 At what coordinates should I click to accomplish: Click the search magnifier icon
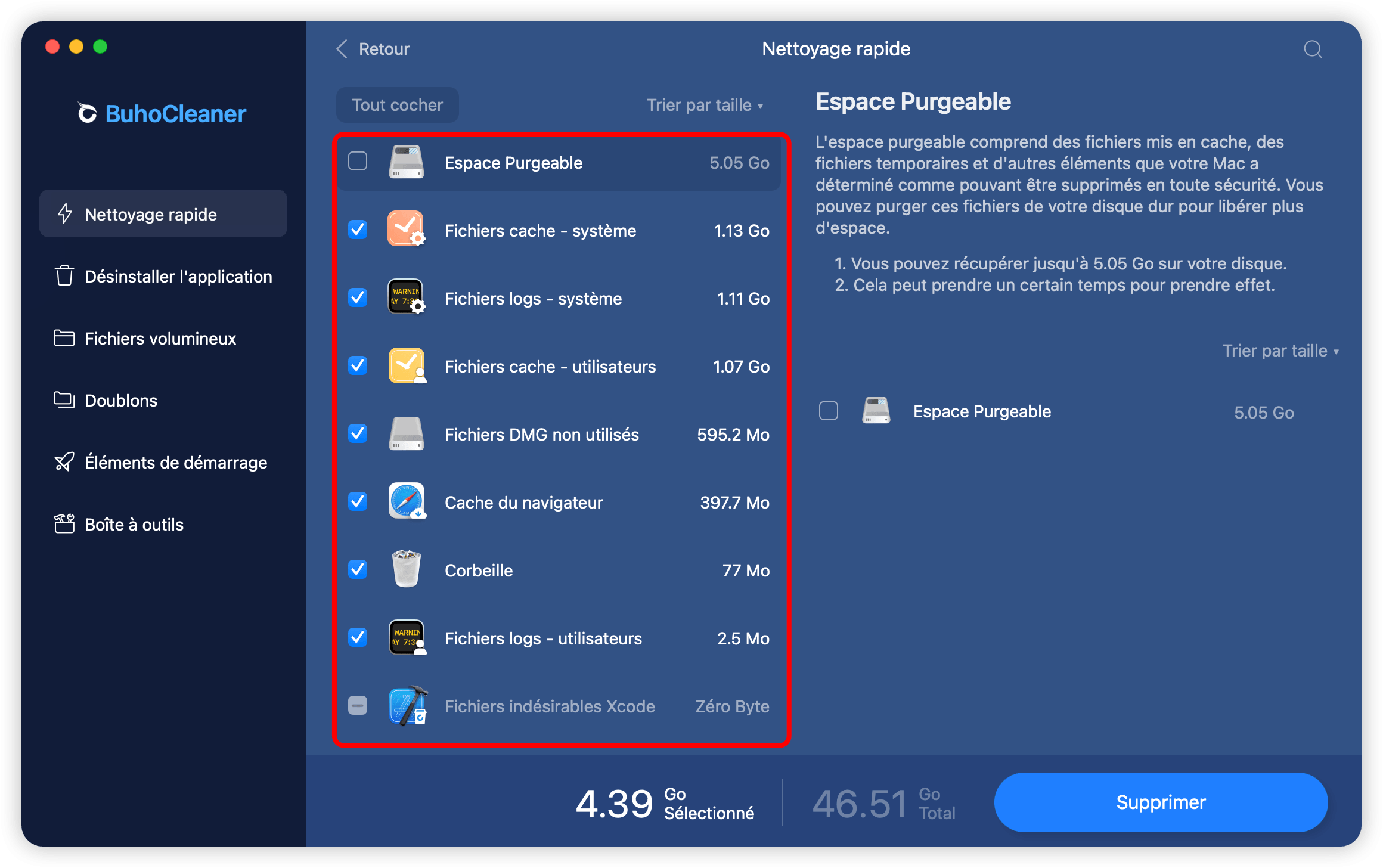pyautogui.click(x=1312, y=49)
